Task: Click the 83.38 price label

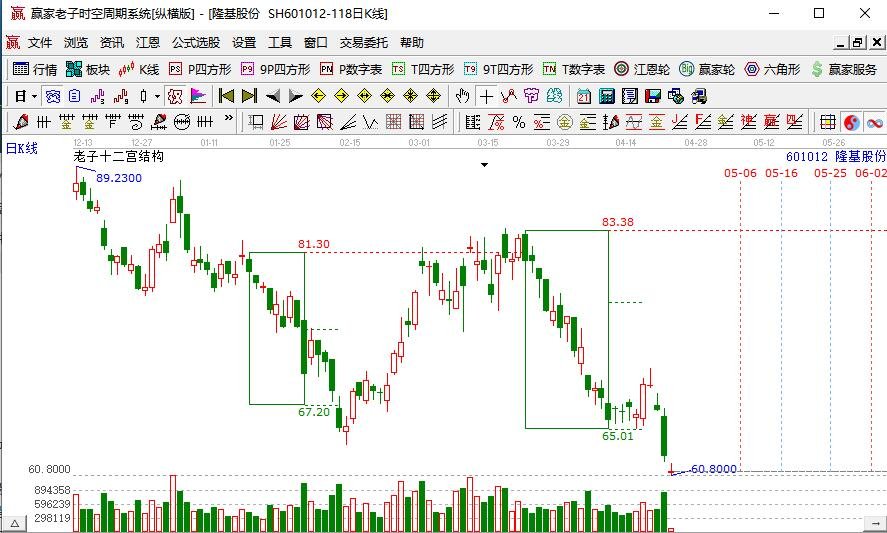Action: pos(618,222)
